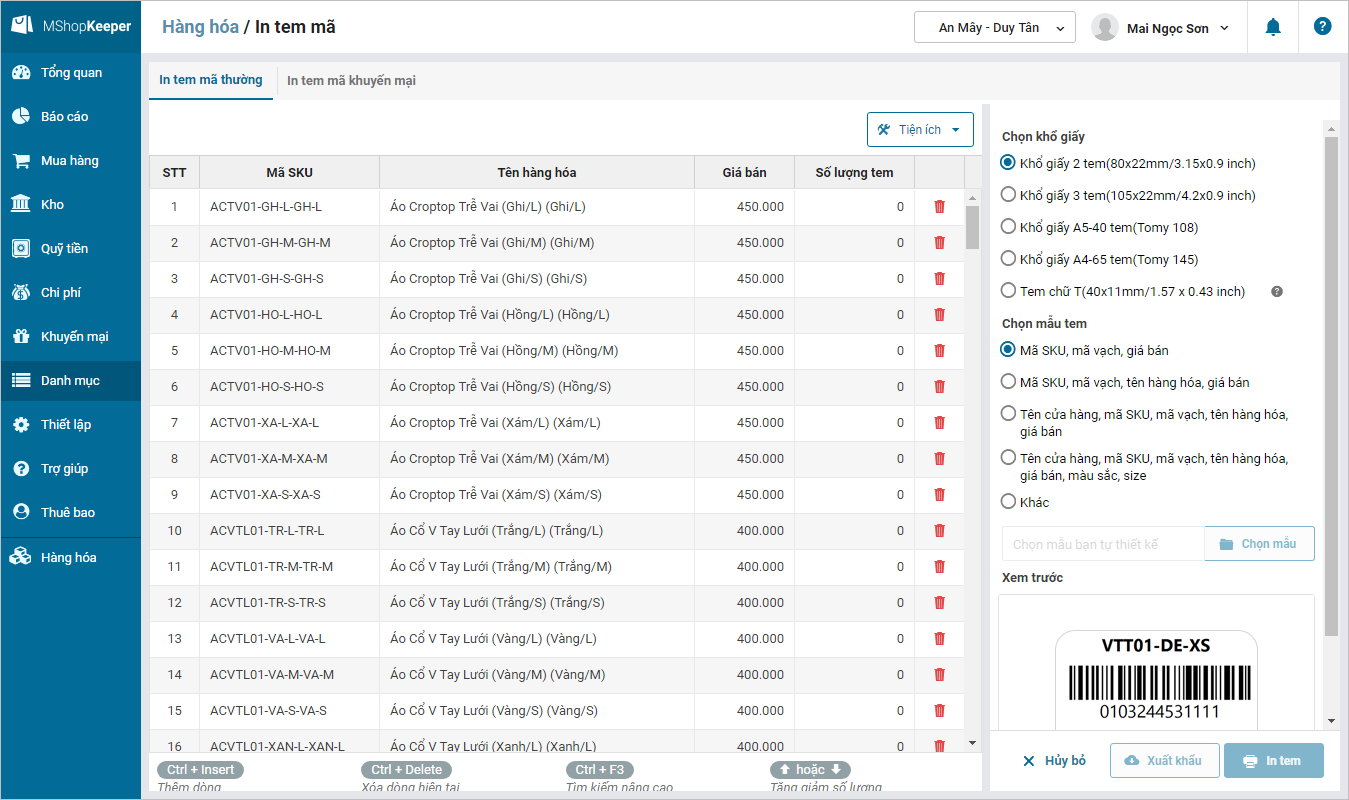Click info icon beside Tem chữ T option
The height and width of the screenshot is (800, 1349).
tap(1276, 292)
